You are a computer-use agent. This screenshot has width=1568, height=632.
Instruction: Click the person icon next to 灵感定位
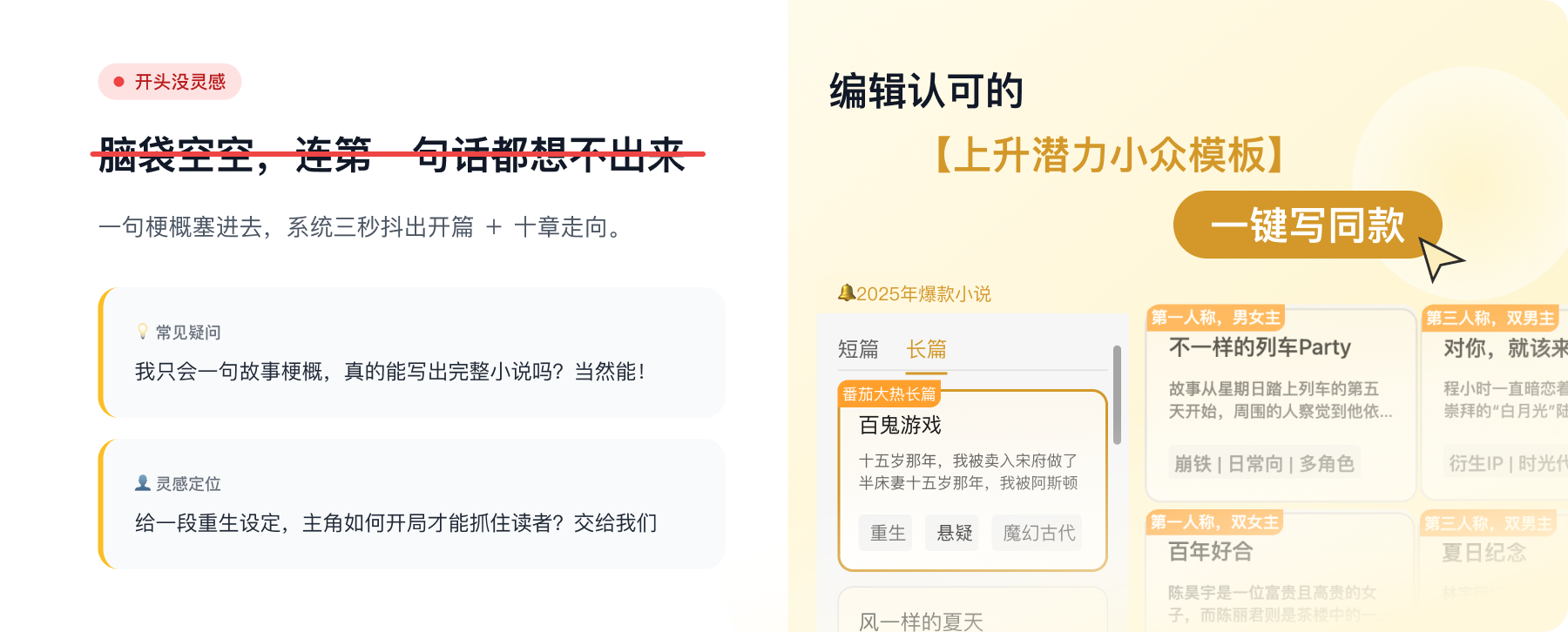(143, 483)
